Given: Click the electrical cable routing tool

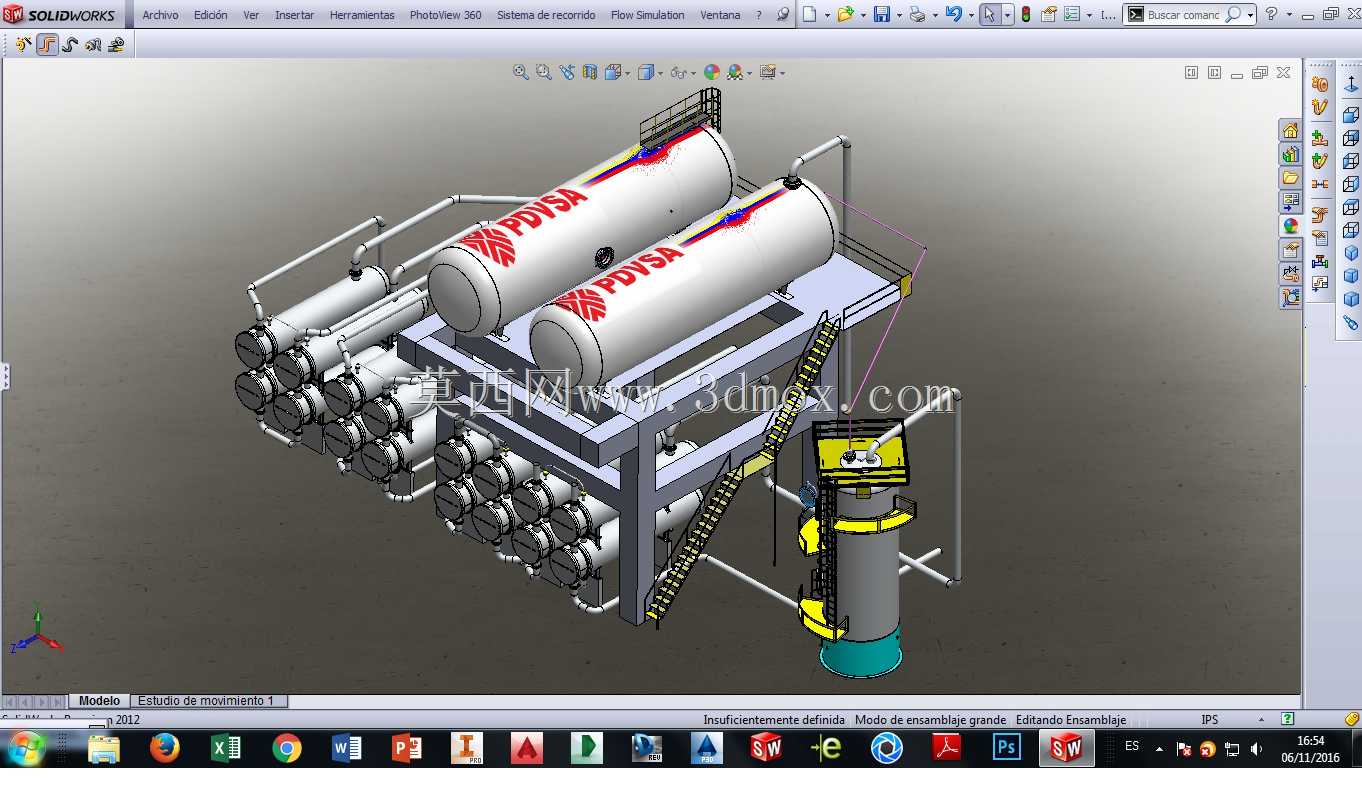Looking at the screenshot, I should [93, 44].
